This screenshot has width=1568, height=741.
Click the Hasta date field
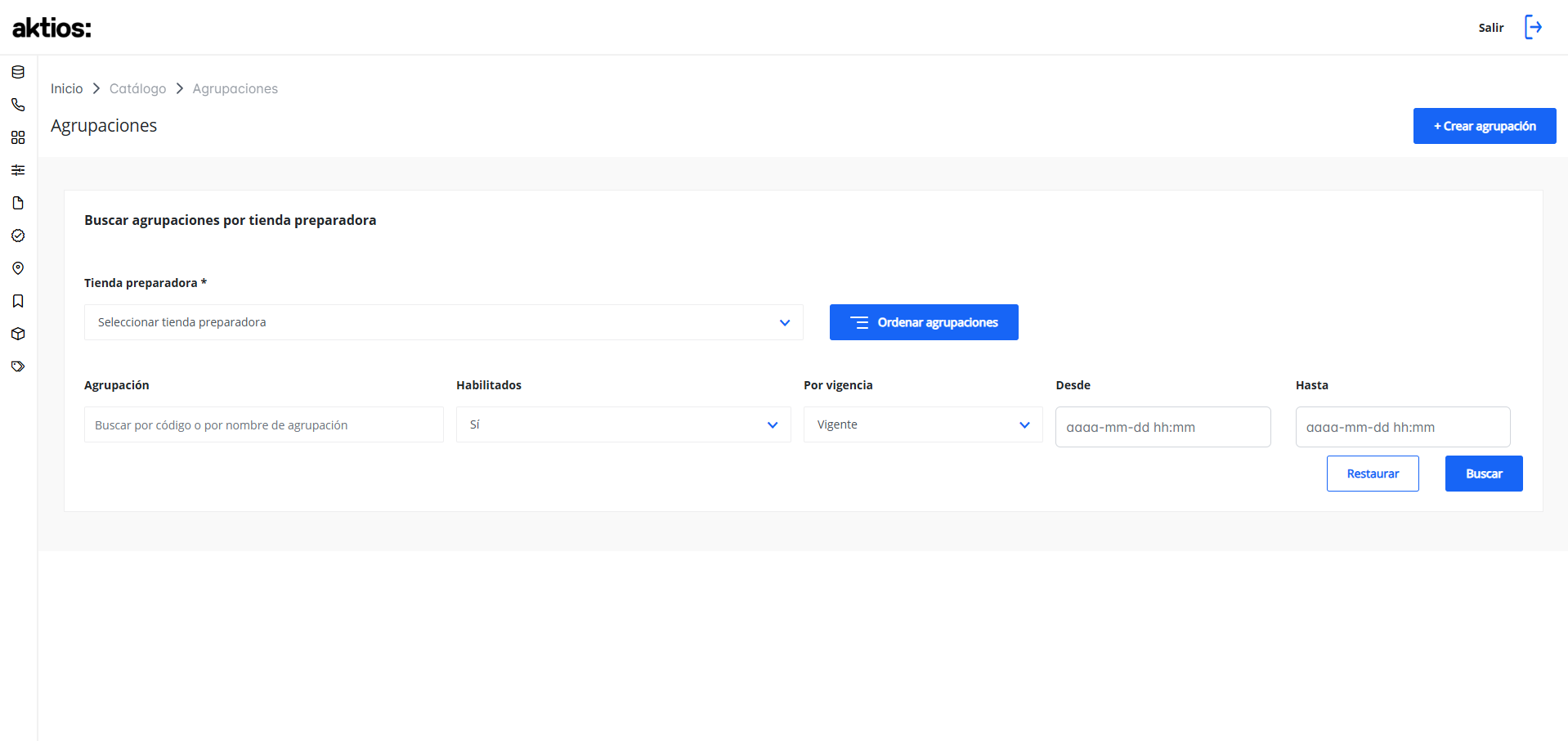tap(1403, 427)
